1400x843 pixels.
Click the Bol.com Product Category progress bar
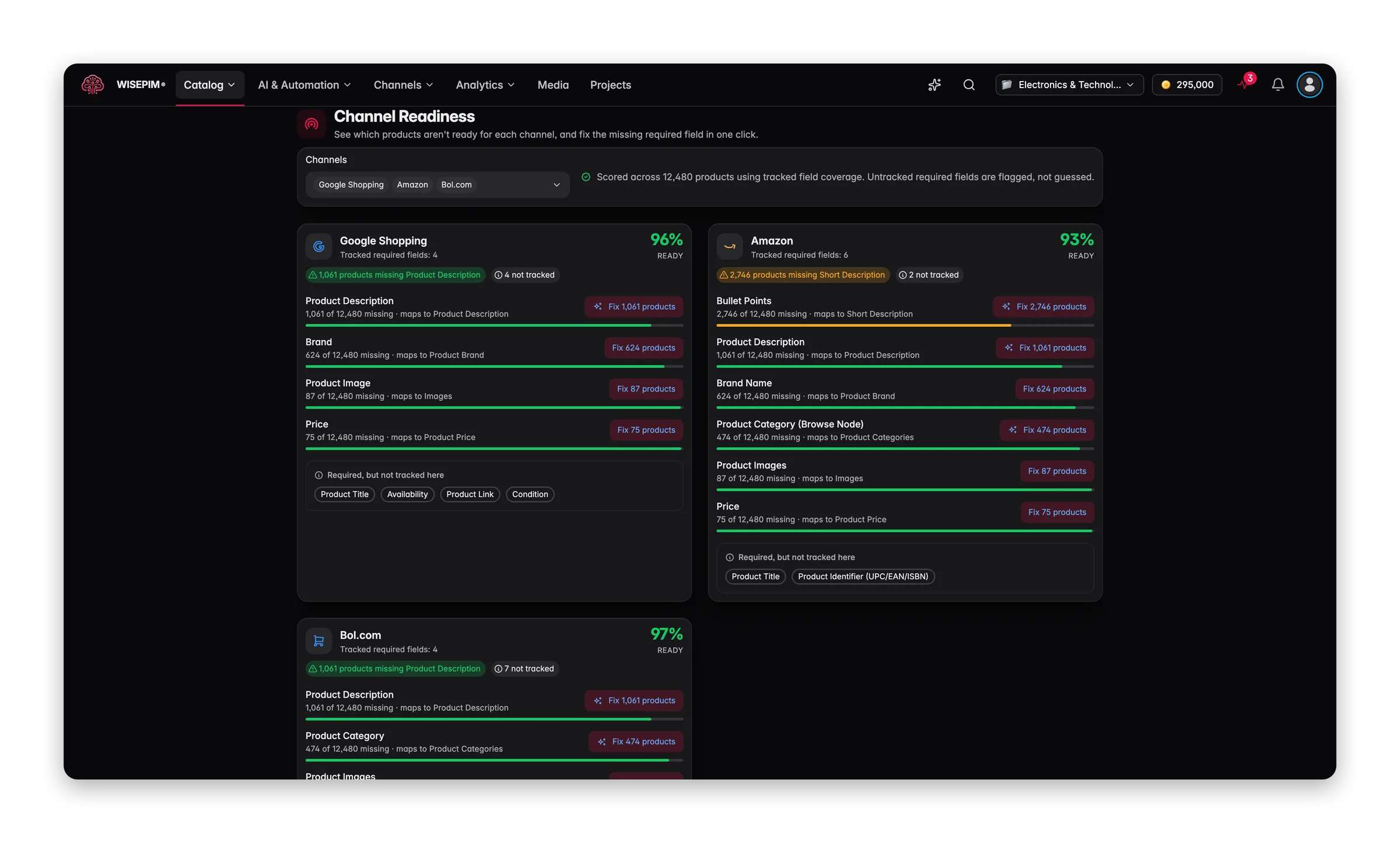(x=494, y=760)
